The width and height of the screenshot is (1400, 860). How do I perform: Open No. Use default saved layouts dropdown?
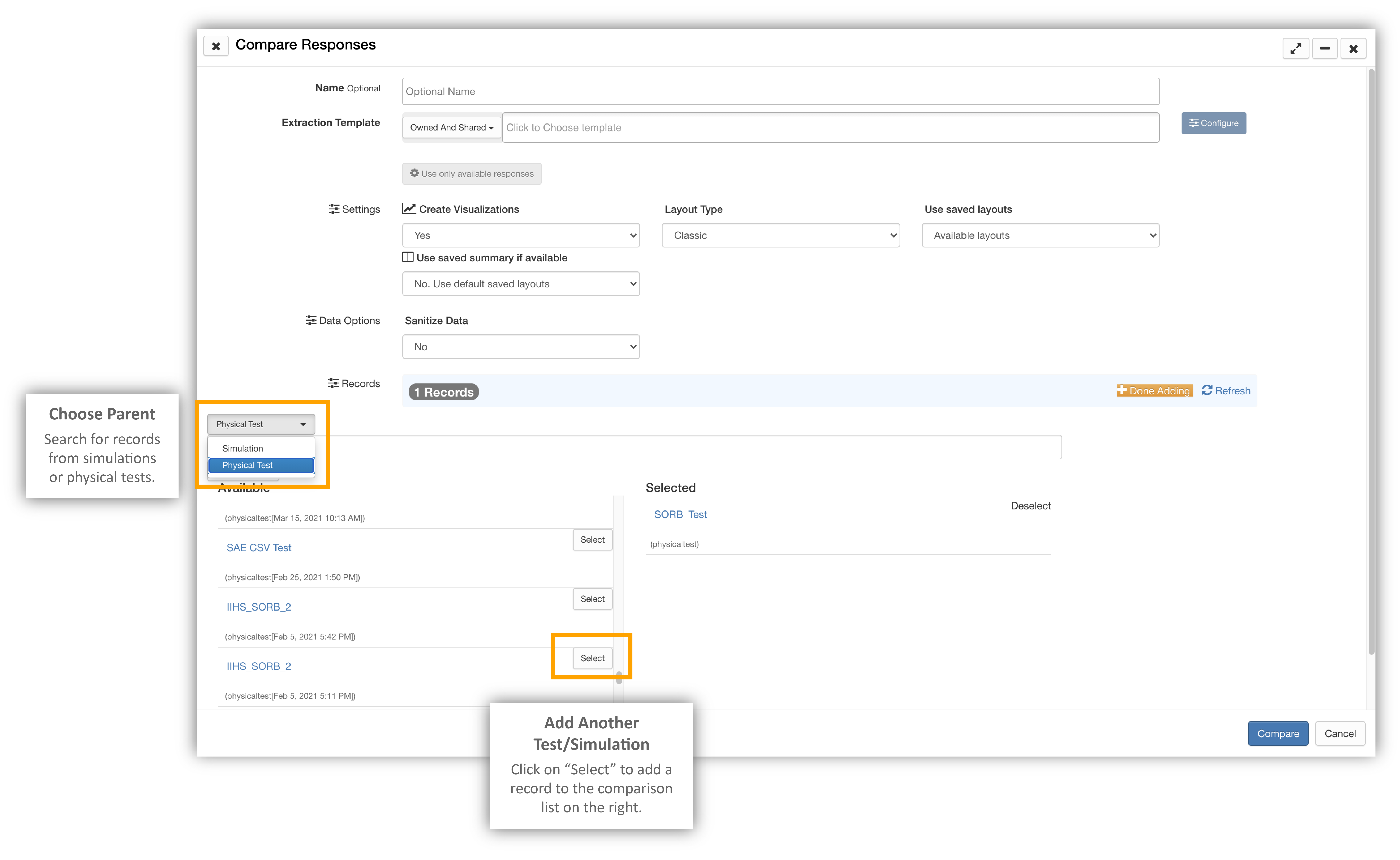(521, 284)
